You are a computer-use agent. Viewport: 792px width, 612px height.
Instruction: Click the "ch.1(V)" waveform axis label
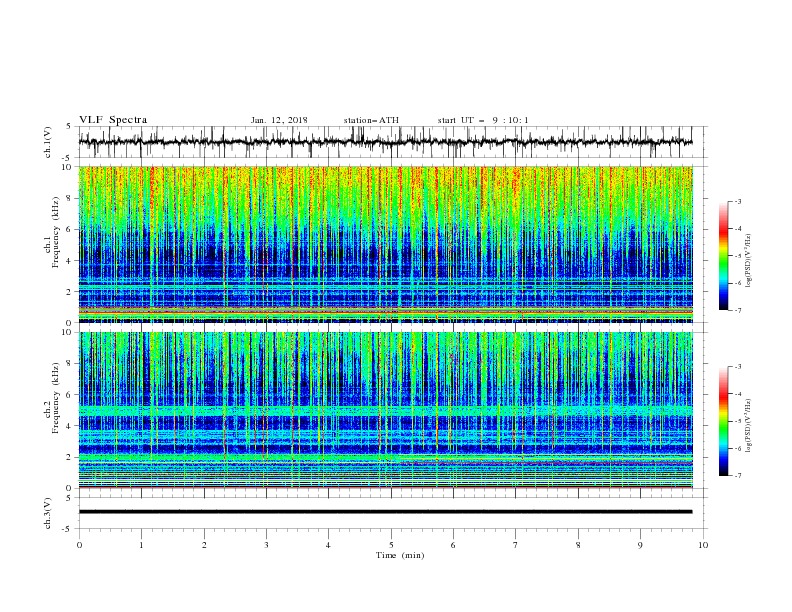click(48, 142)
